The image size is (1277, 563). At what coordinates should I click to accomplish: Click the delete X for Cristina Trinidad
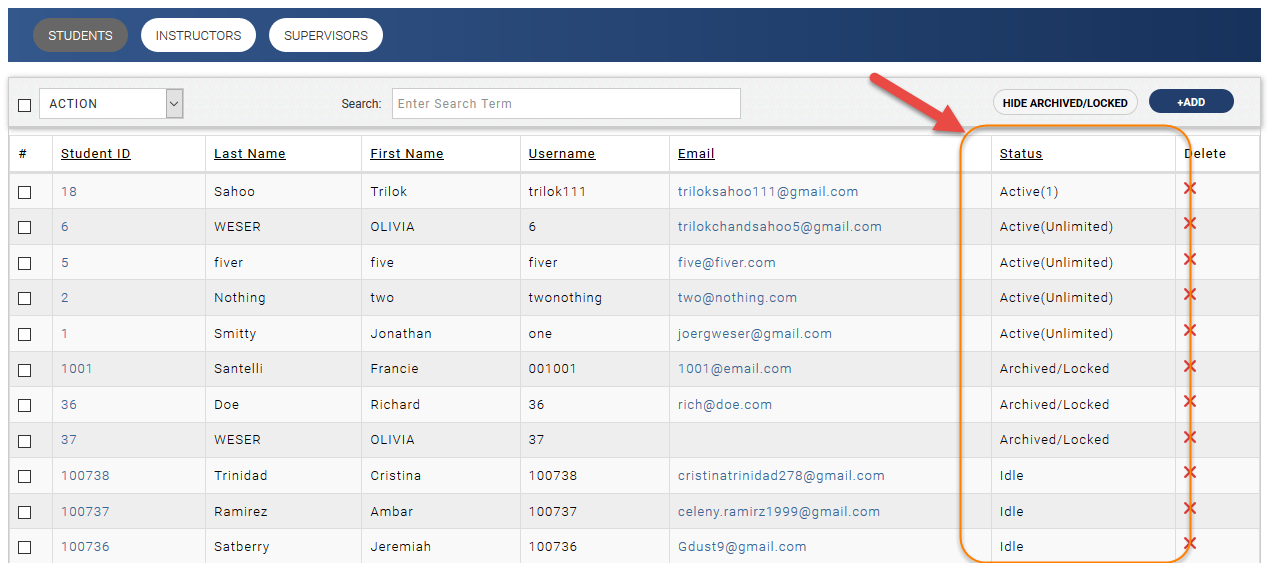tap(1190, 472)
